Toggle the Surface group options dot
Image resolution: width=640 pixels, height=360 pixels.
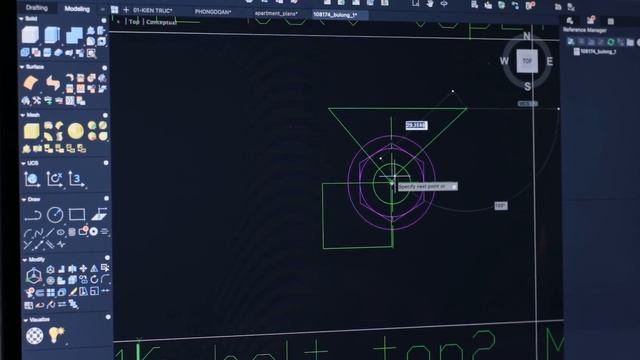(x=104, y=68)
